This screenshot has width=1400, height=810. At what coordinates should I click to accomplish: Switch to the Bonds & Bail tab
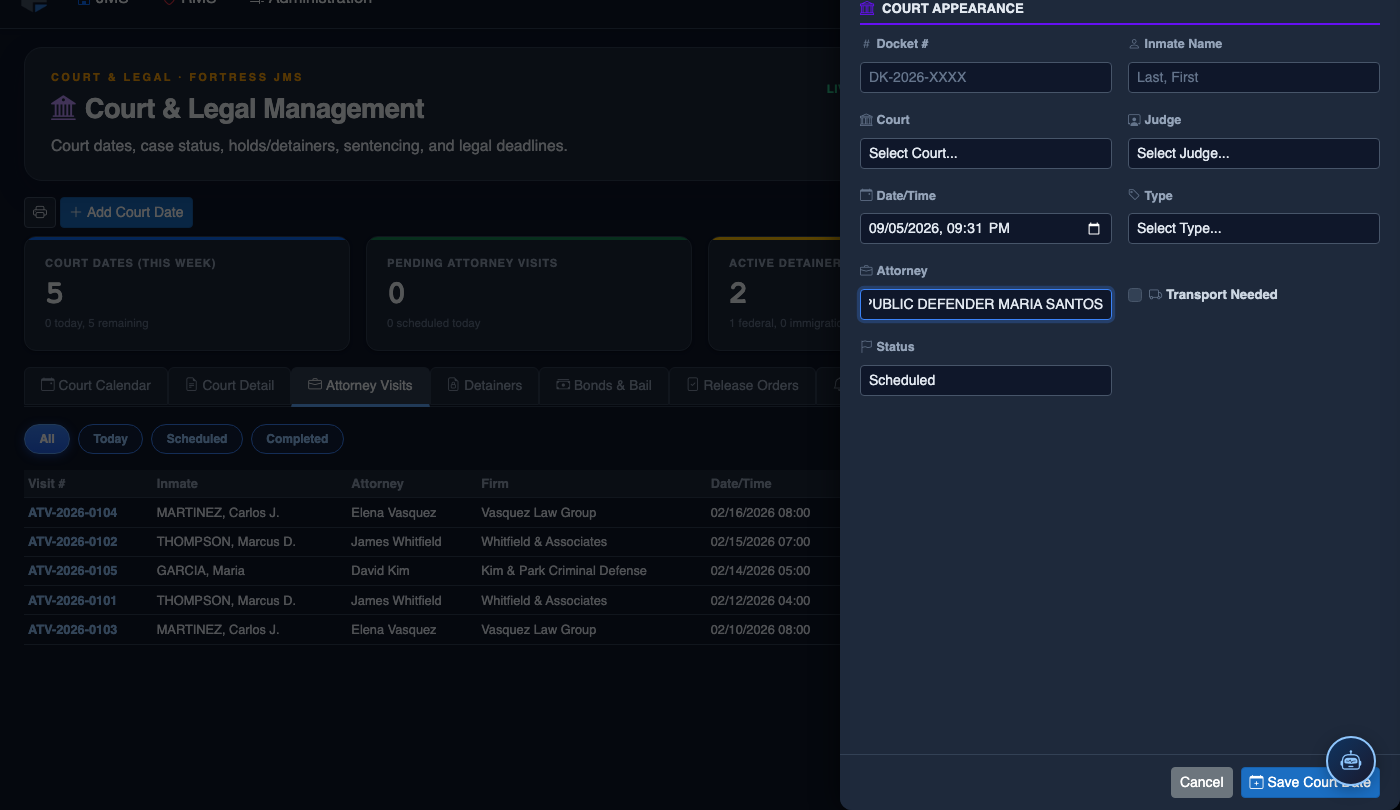coord(604,385)
